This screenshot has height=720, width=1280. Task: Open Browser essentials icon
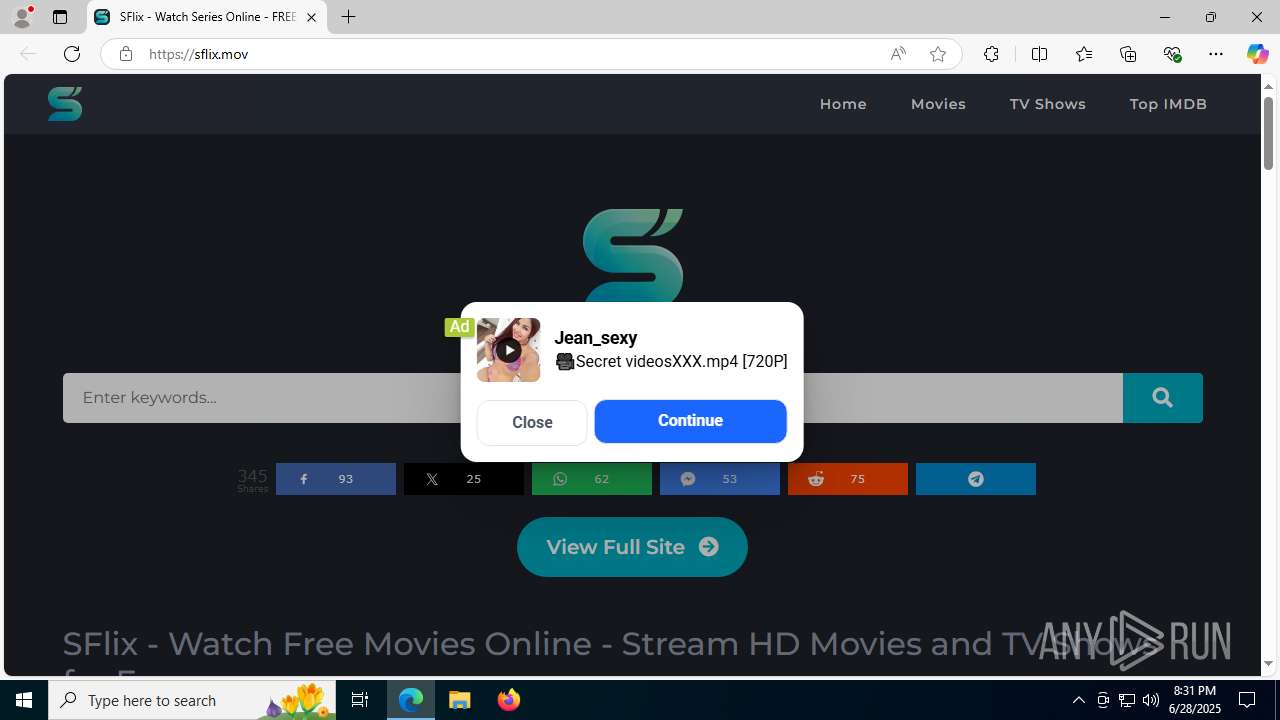1172,54
